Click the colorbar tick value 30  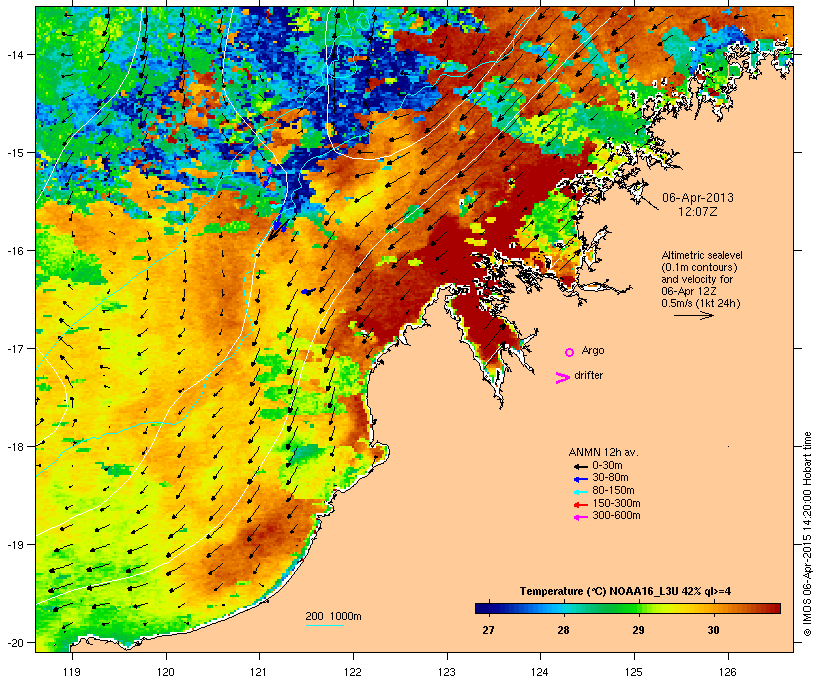[x=713, y=630]
